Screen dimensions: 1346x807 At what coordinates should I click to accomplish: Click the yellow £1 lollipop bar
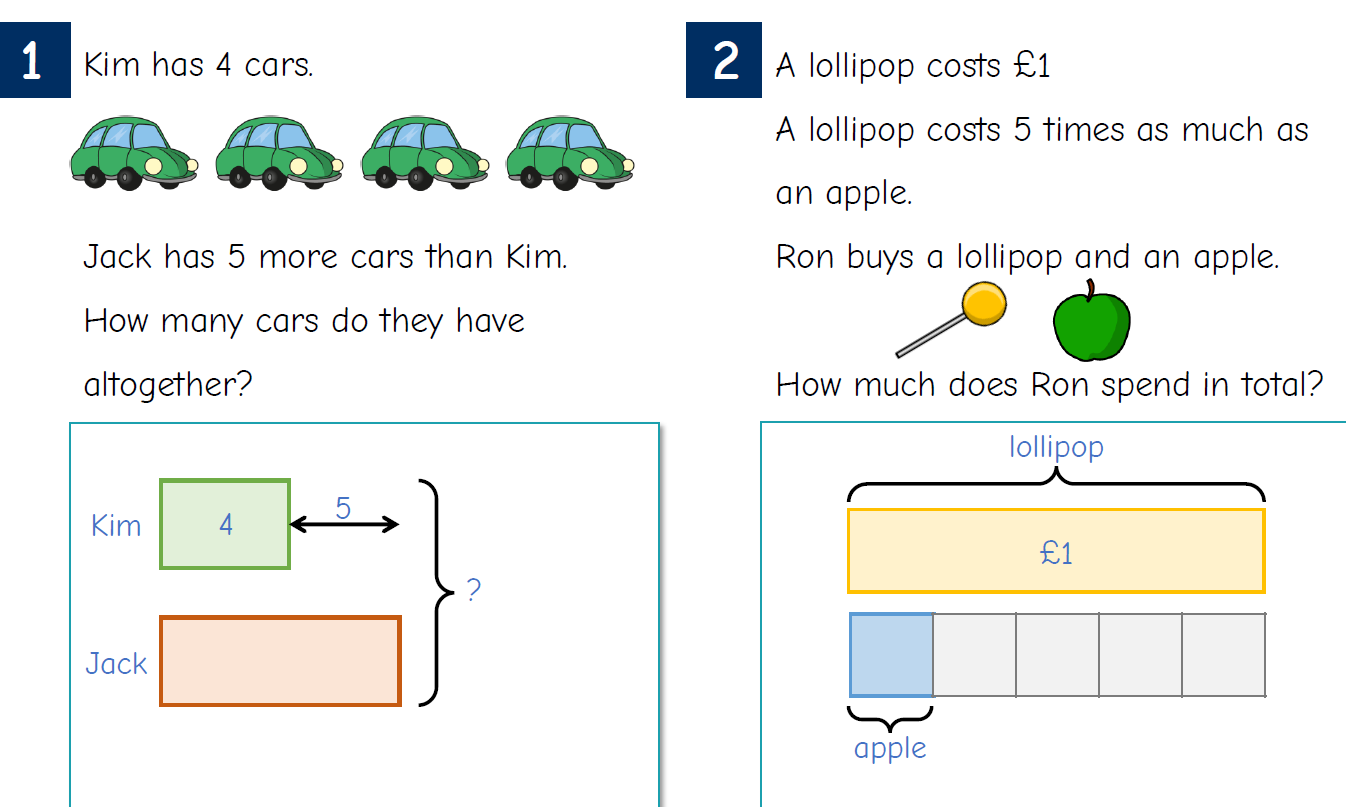click(x=1056, y=551)
